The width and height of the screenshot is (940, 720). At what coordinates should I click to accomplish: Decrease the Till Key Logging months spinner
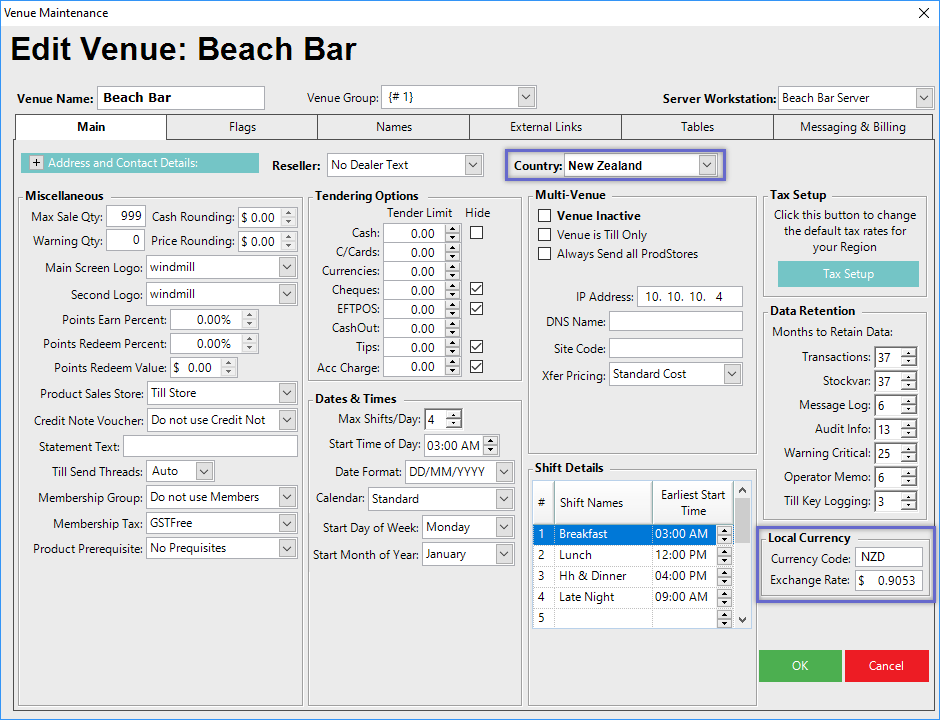[908, 506]
